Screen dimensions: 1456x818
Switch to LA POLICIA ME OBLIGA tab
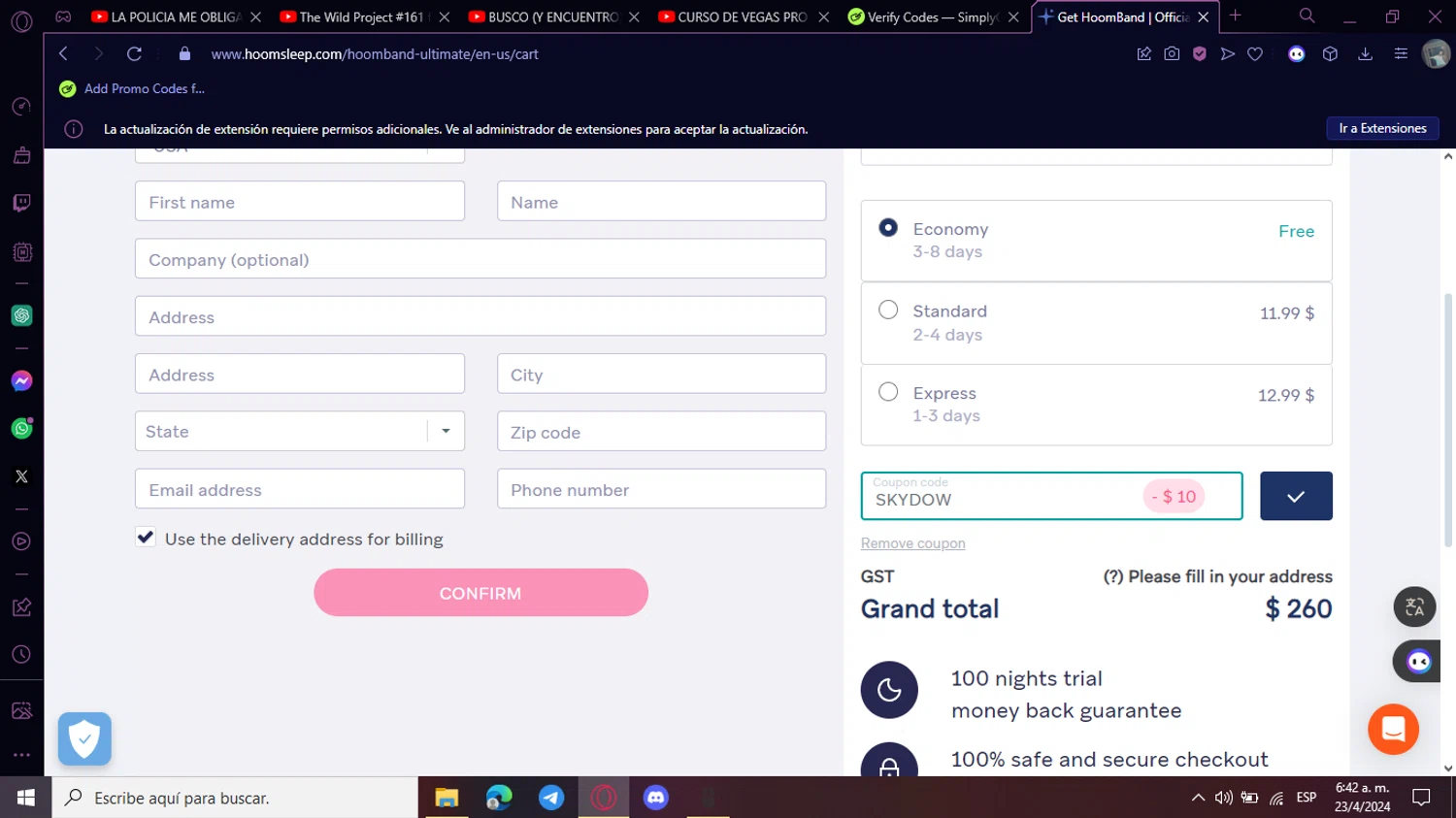coord(167,16)
